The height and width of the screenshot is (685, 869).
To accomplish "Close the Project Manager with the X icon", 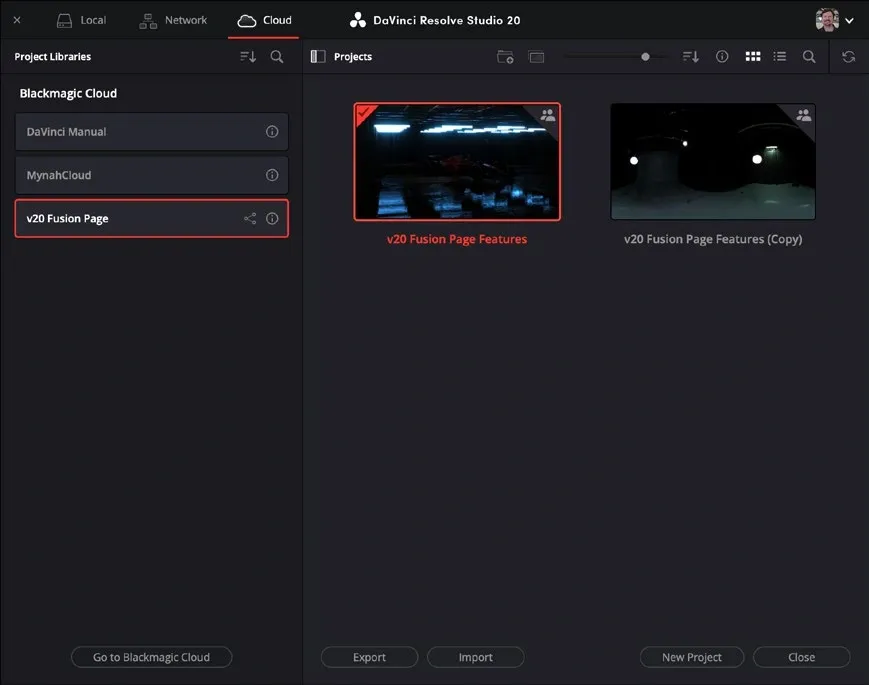I will tap(17, 20).
